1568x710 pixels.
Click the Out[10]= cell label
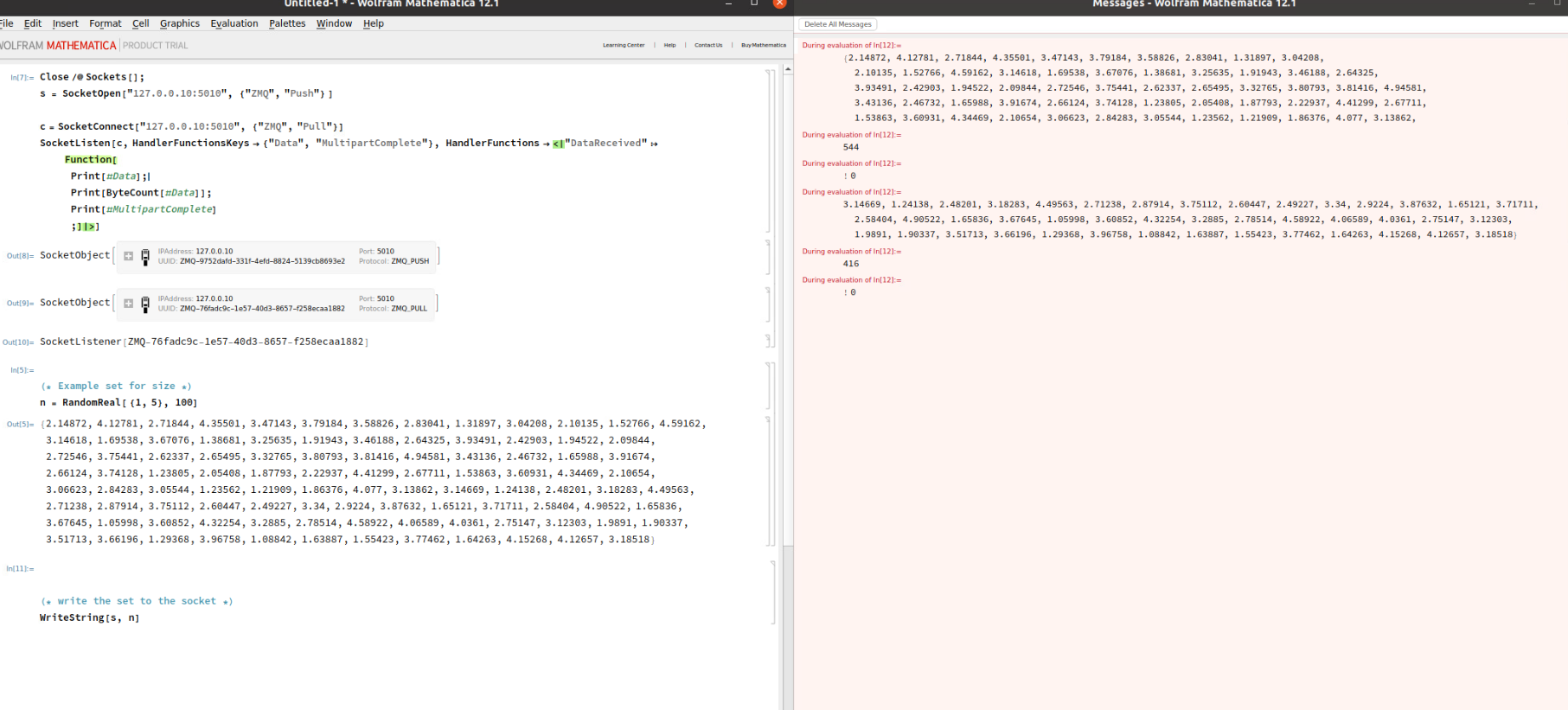coord(18,342)
